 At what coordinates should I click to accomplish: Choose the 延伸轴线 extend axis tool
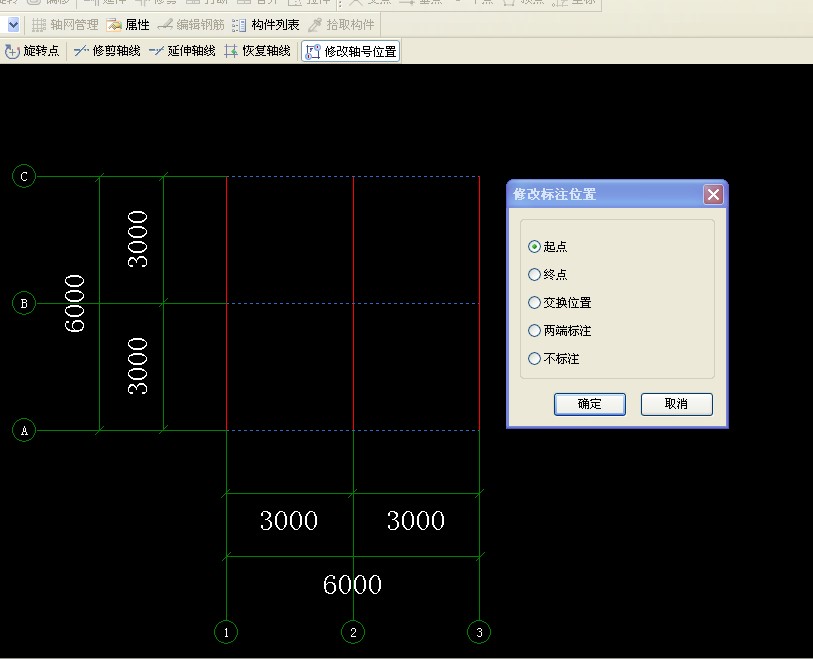point(182,51)
